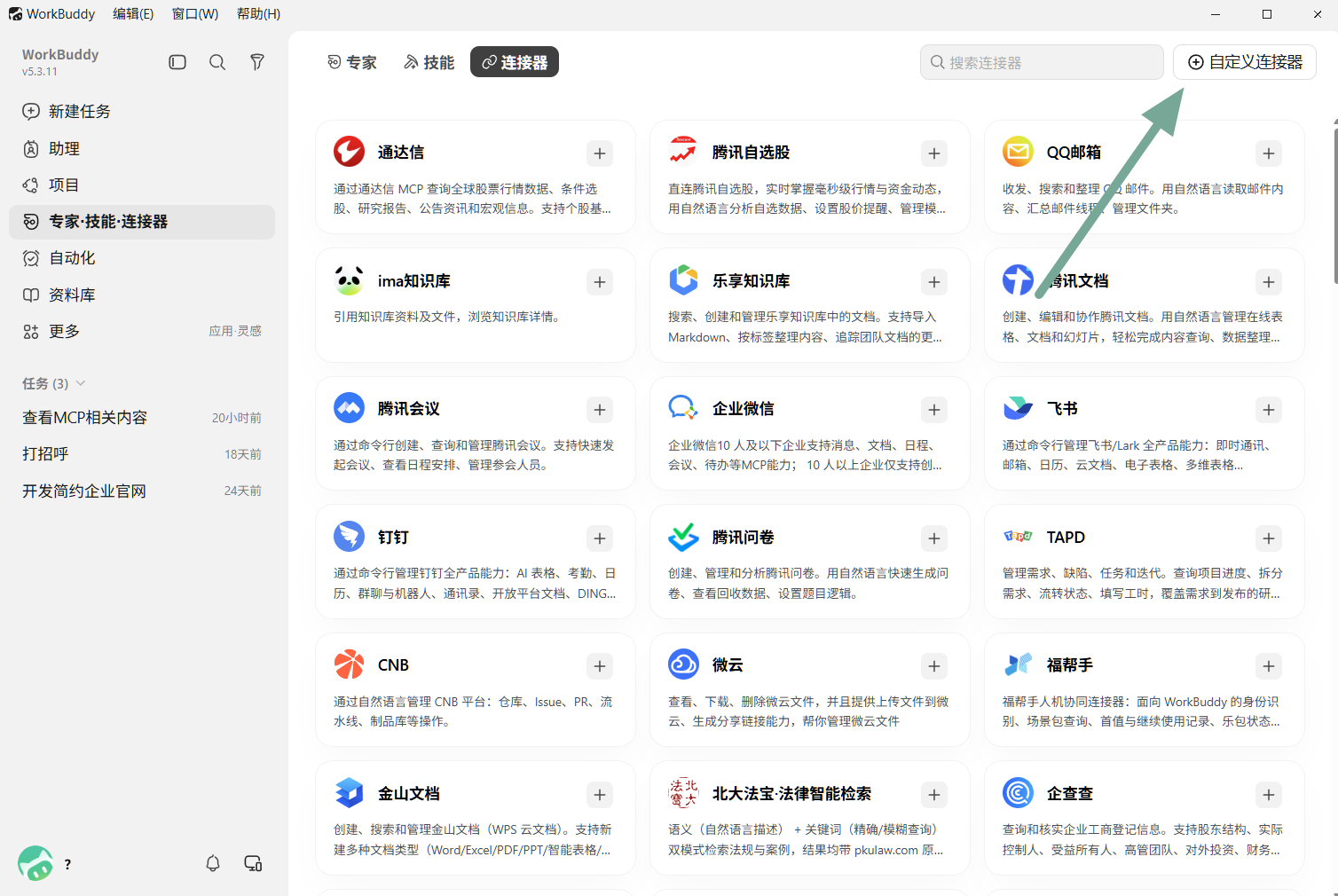
Task: Click the 自定义连接器 button
Action: point(1245,62)
